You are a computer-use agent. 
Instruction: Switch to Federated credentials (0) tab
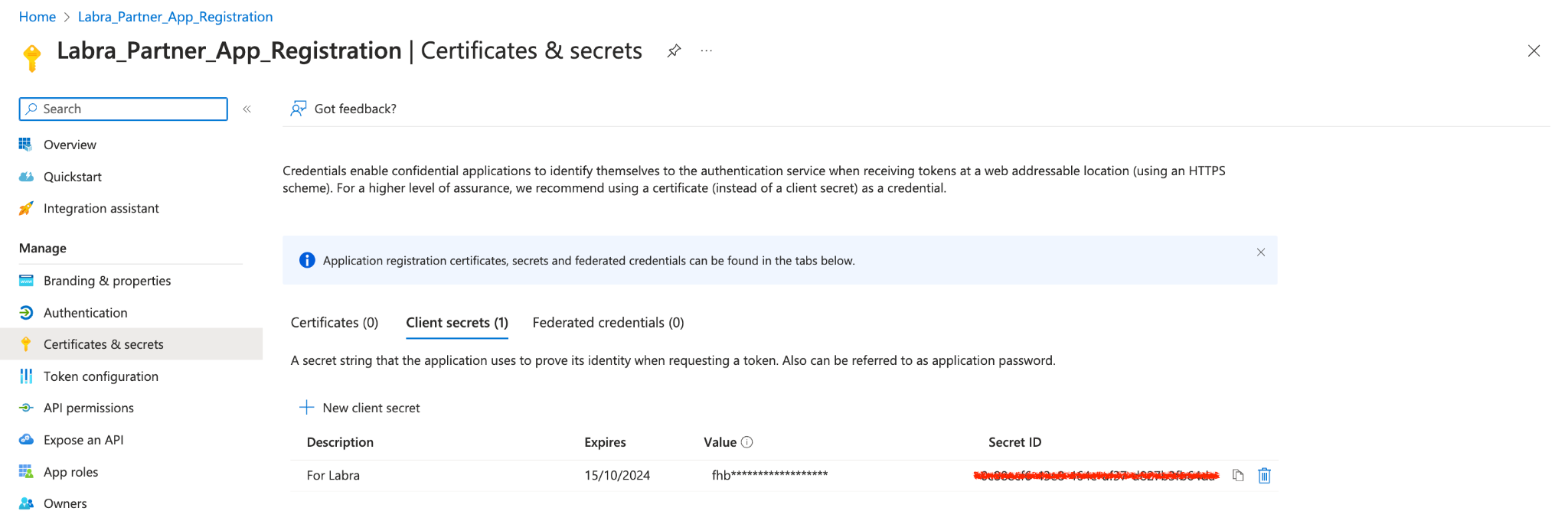(608, 323)
